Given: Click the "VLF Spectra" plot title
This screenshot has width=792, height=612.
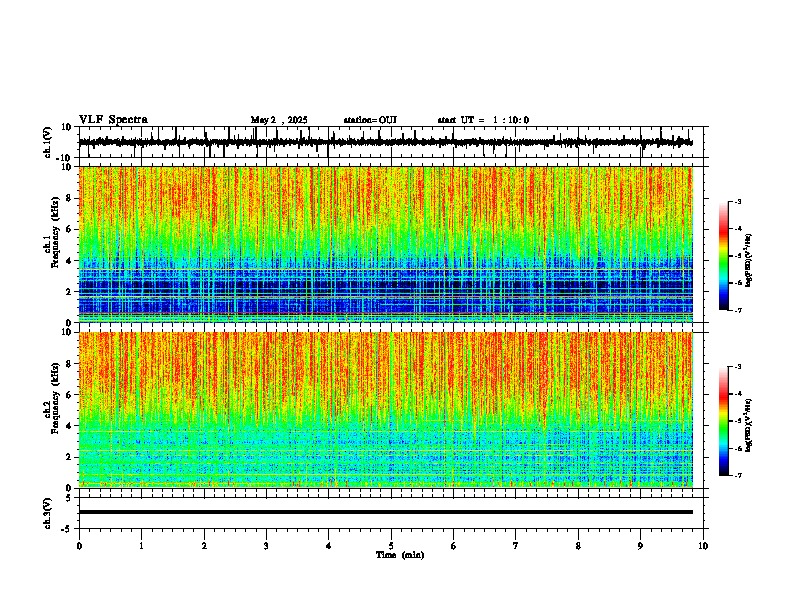Looking at the screenshot, I should tap(113, 120).
